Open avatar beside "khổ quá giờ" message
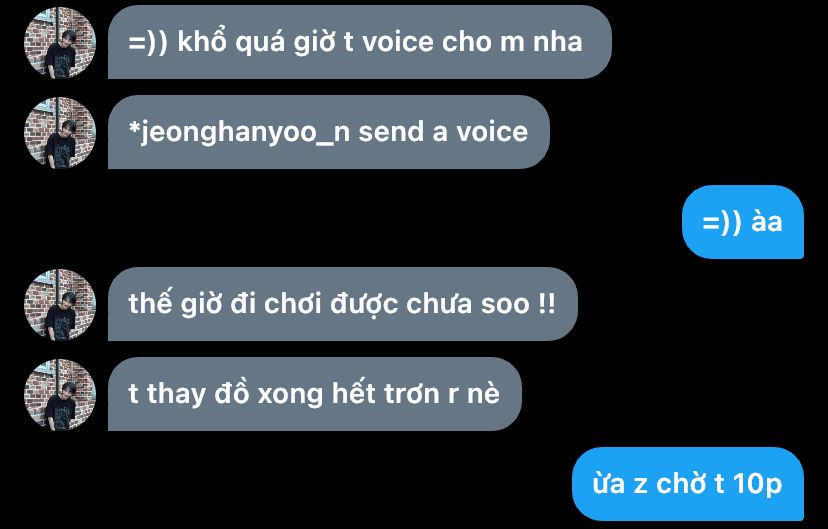 pos(60,43)
